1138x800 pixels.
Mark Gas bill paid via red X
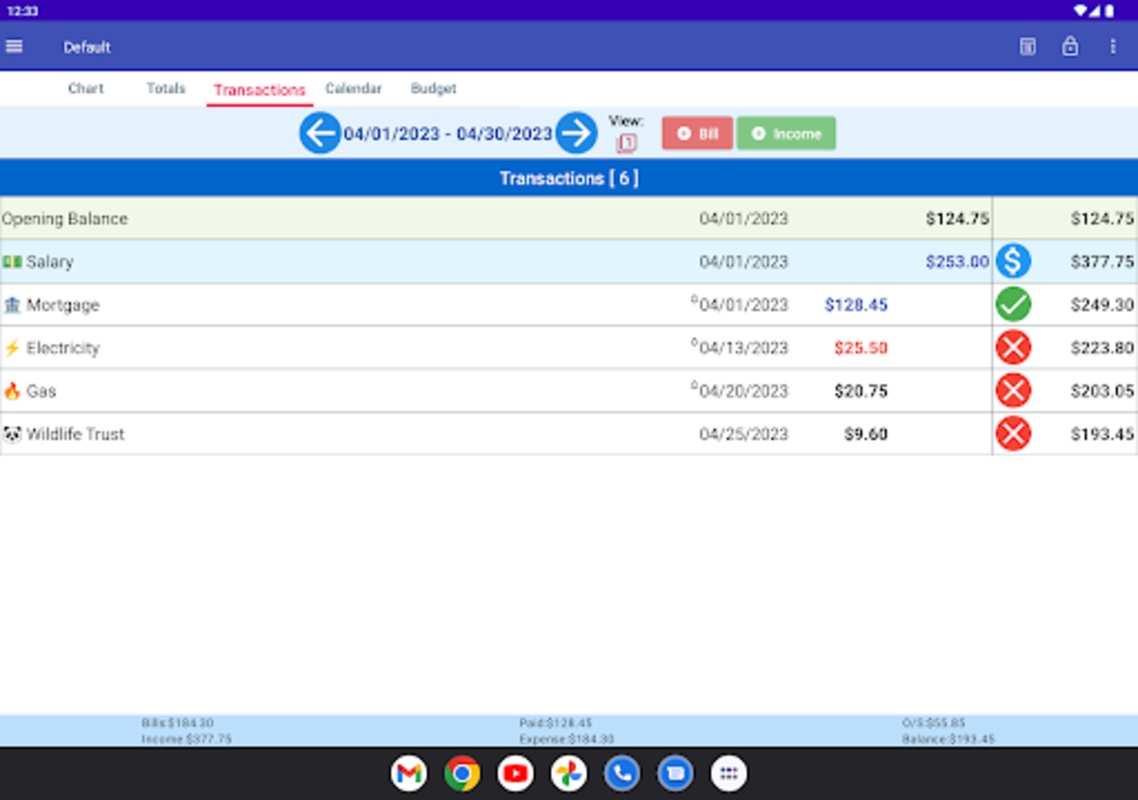click(x=1013, y=391)
